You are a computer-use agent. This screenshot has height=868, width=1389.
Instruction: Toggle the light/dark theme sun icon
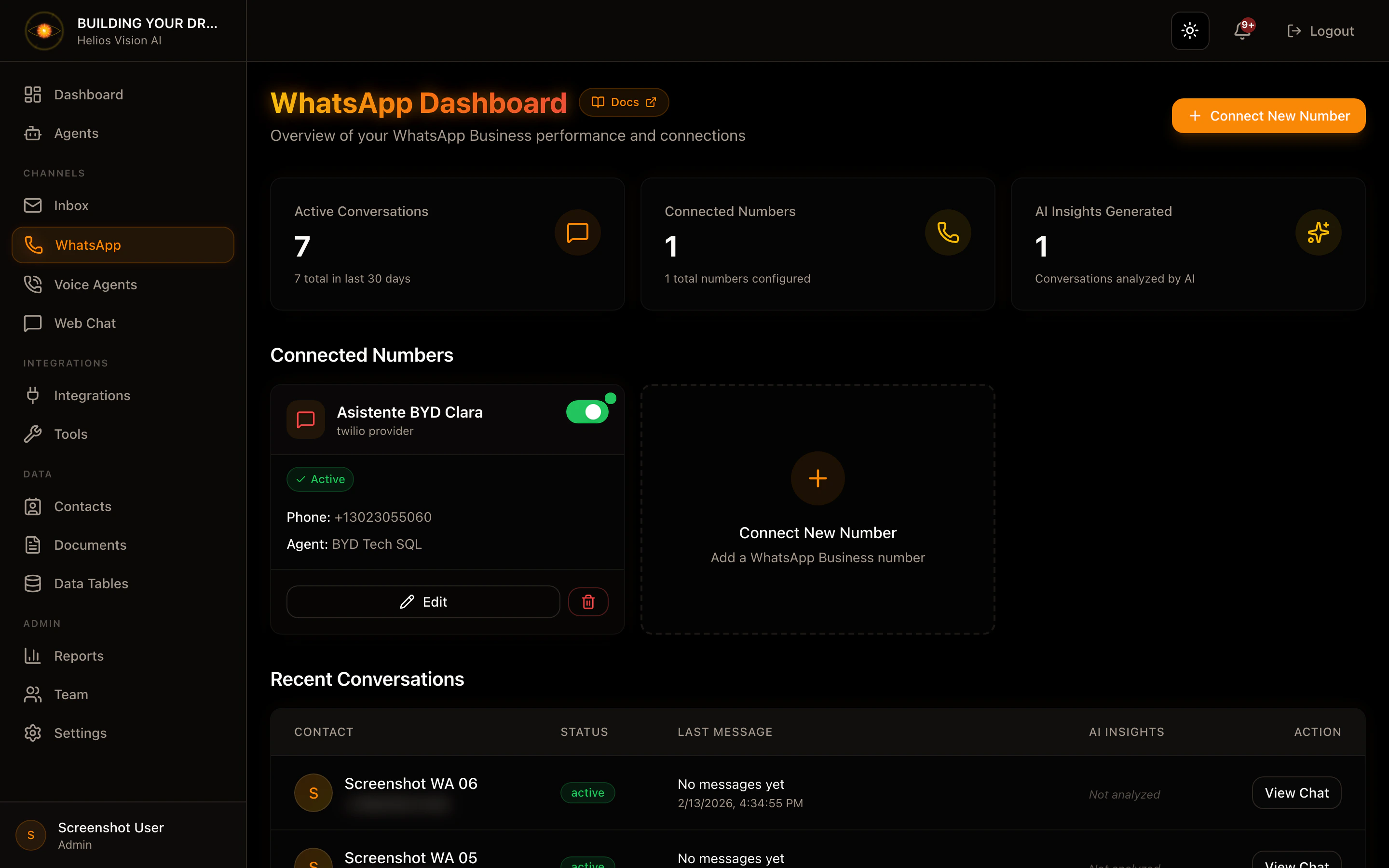click(1190, 31)
